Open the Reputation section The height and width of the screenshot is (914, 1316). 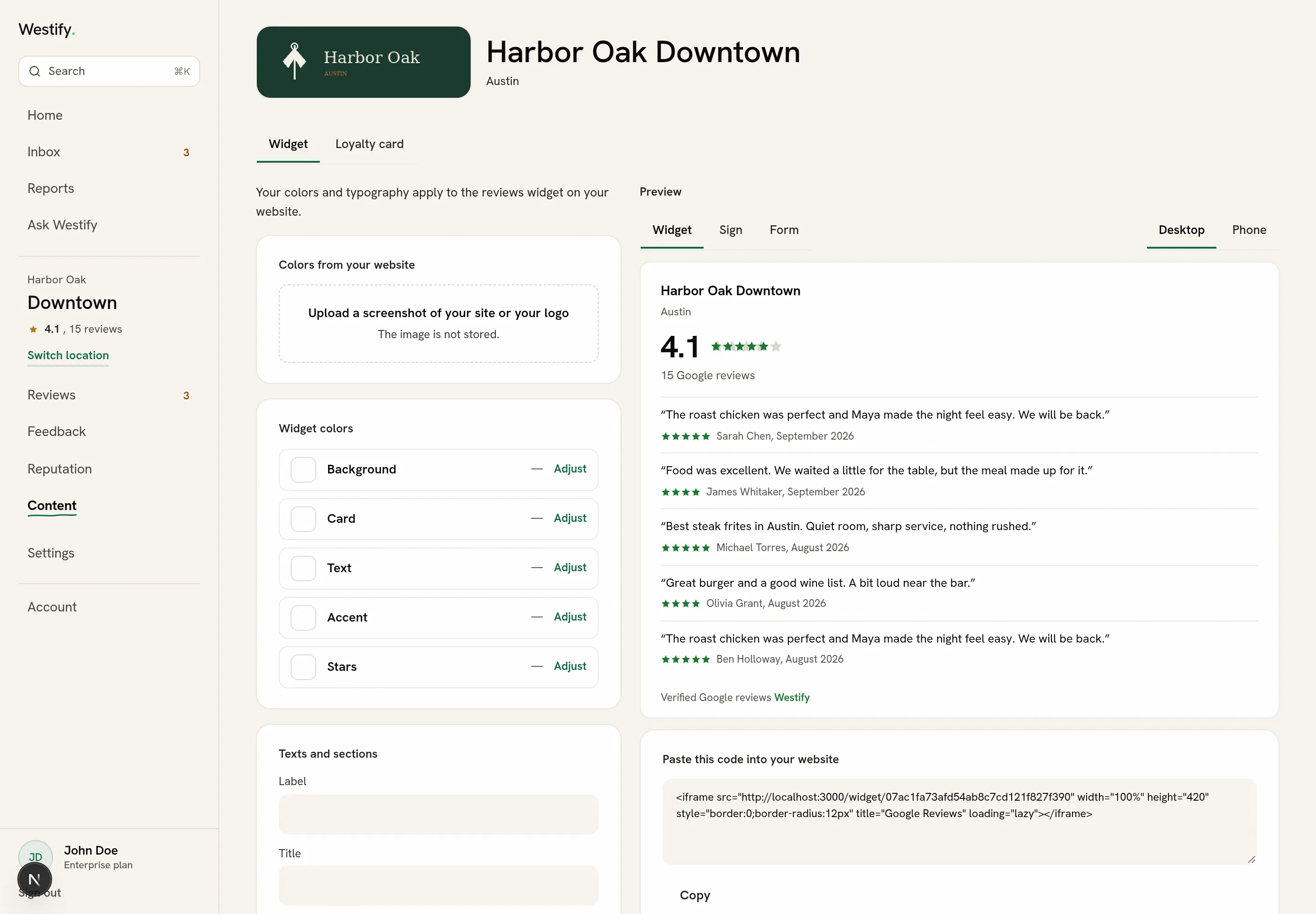[59, 469]
